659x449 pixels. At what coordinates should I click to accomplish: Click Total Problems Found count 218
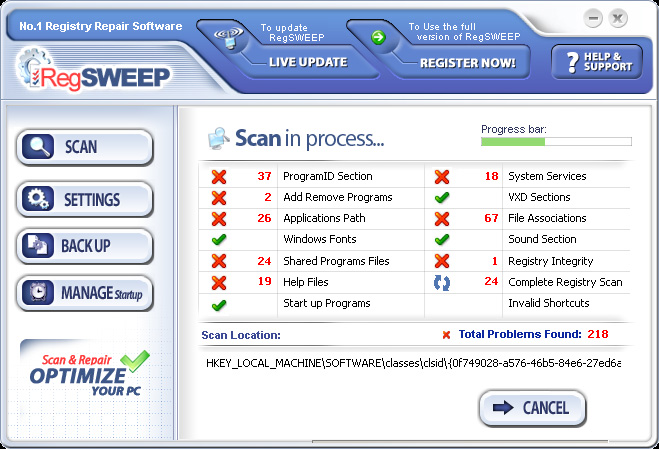tap(598, 334)
